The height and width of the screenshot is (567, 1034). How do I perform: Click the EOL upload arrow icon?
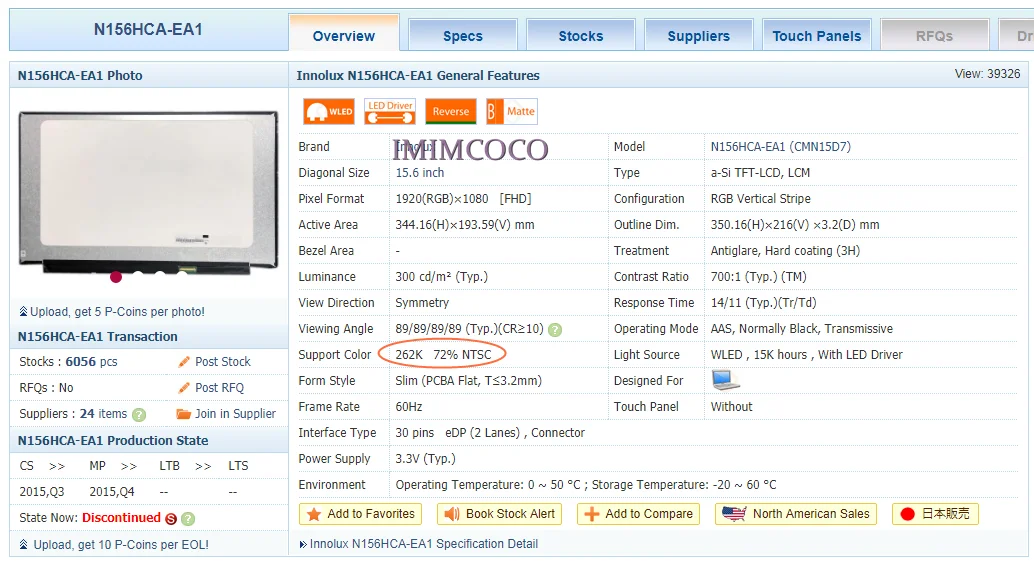(23, 545)
